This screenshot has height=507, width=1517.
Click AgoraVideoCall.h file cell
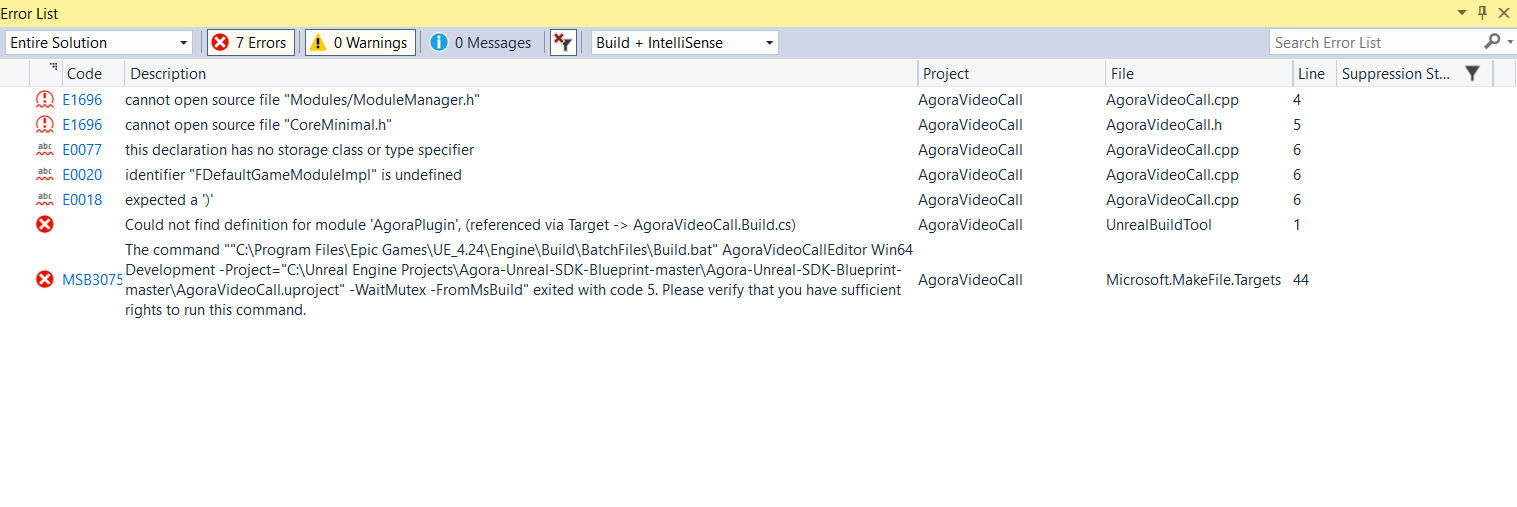click(1164, 125)
